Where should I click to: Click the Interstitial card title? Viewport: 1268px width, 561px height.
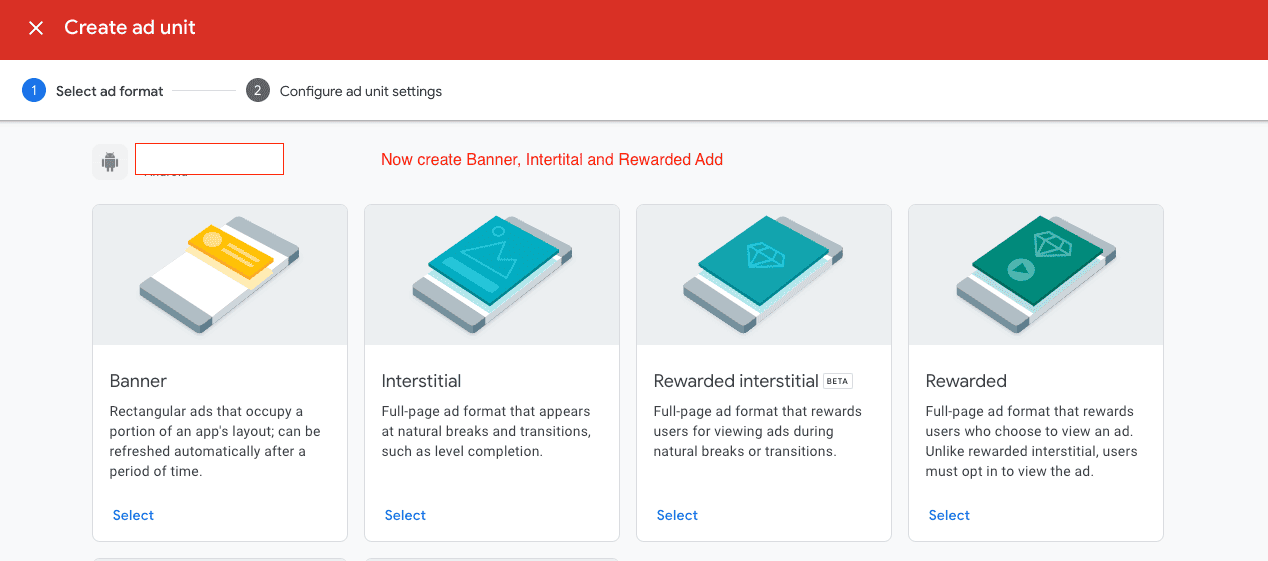[x=421, y=381]
